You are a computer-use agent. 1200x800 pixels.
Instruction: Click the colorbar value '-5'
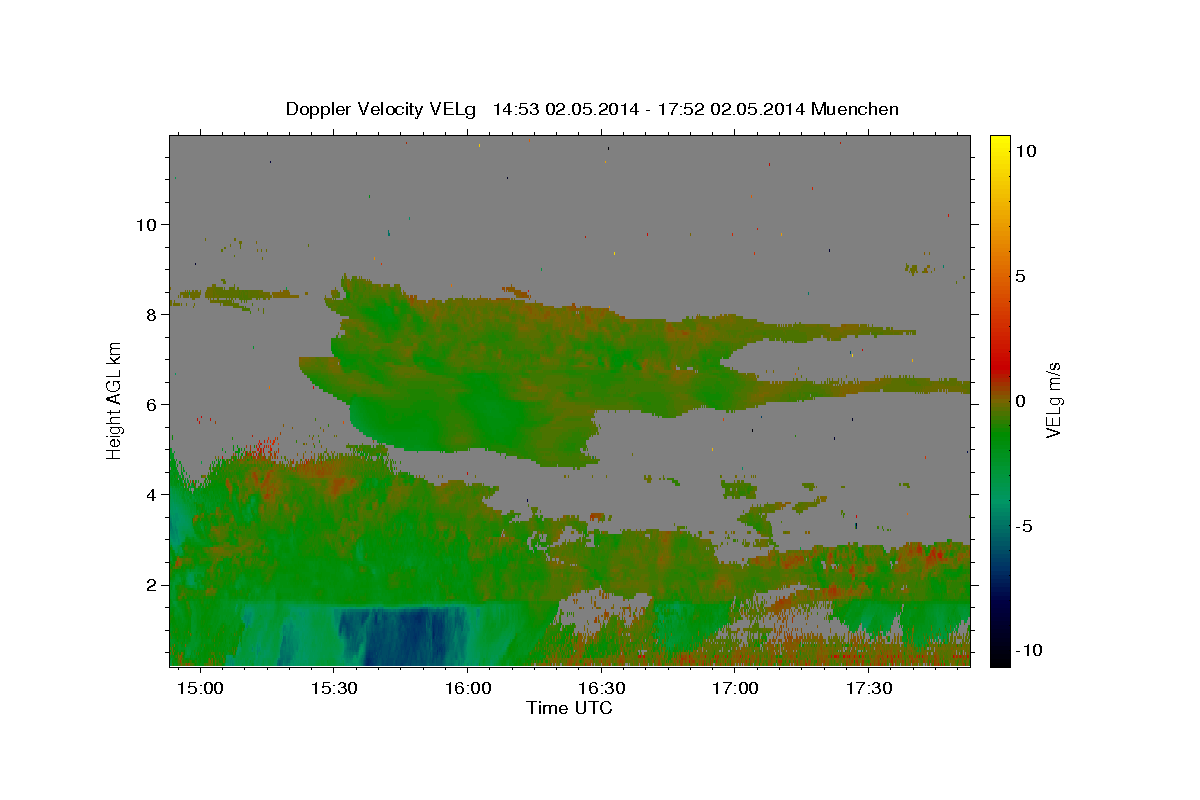1025,526
